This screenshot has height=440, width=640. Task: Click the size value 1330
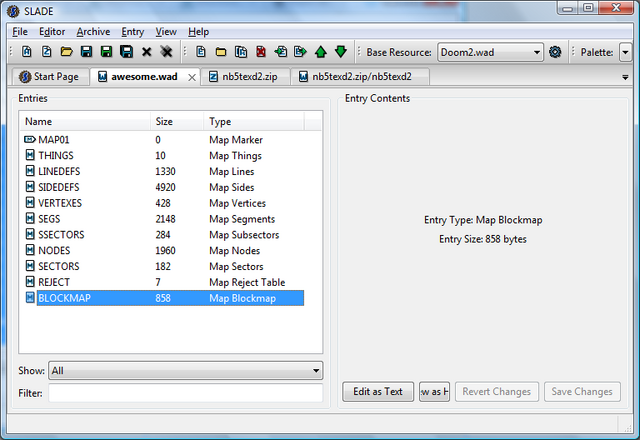tap(165, 171)
